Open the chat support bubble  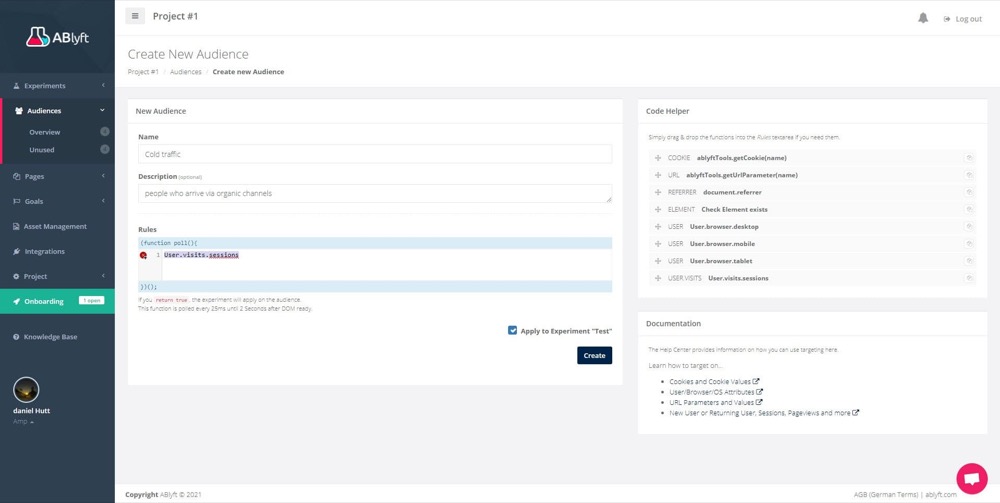click(971, 477)
